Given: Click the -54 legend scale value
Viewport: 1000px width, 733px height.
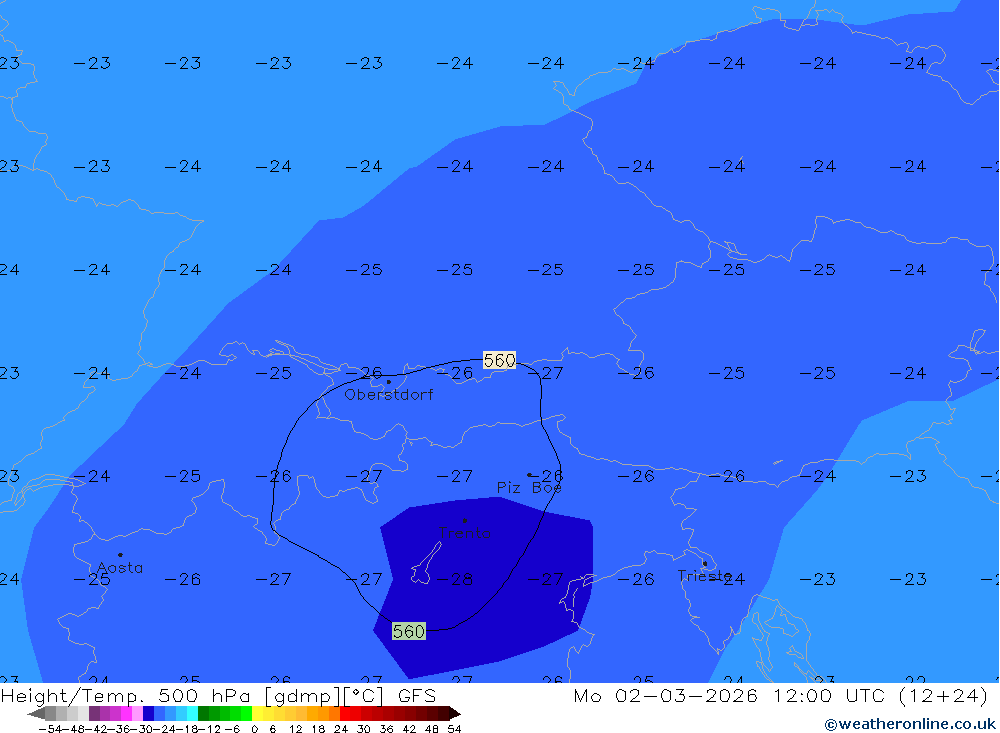Looking at the screenshot, I should click(x=50, y=729).
